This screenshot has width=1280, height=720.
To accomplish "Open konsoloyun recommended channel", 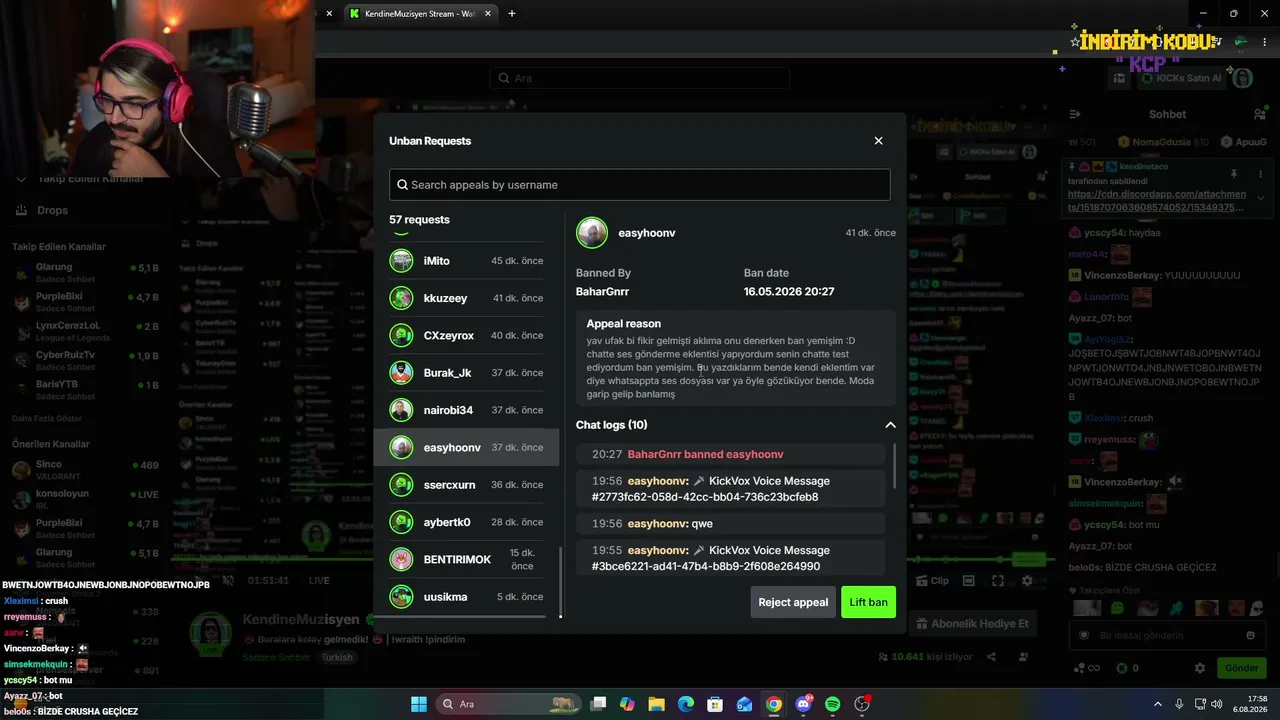I will (x=86, y=500).
